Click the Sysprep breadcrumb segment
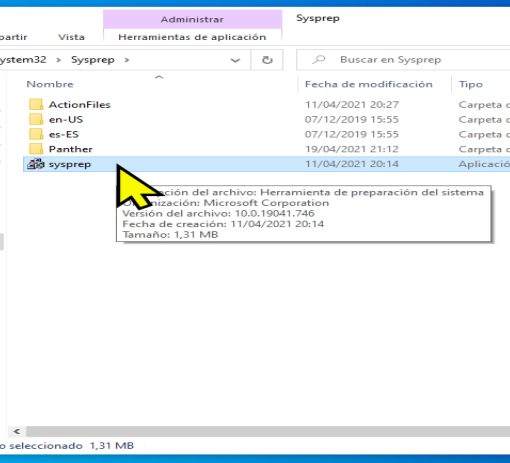 (x=93, y=60)
